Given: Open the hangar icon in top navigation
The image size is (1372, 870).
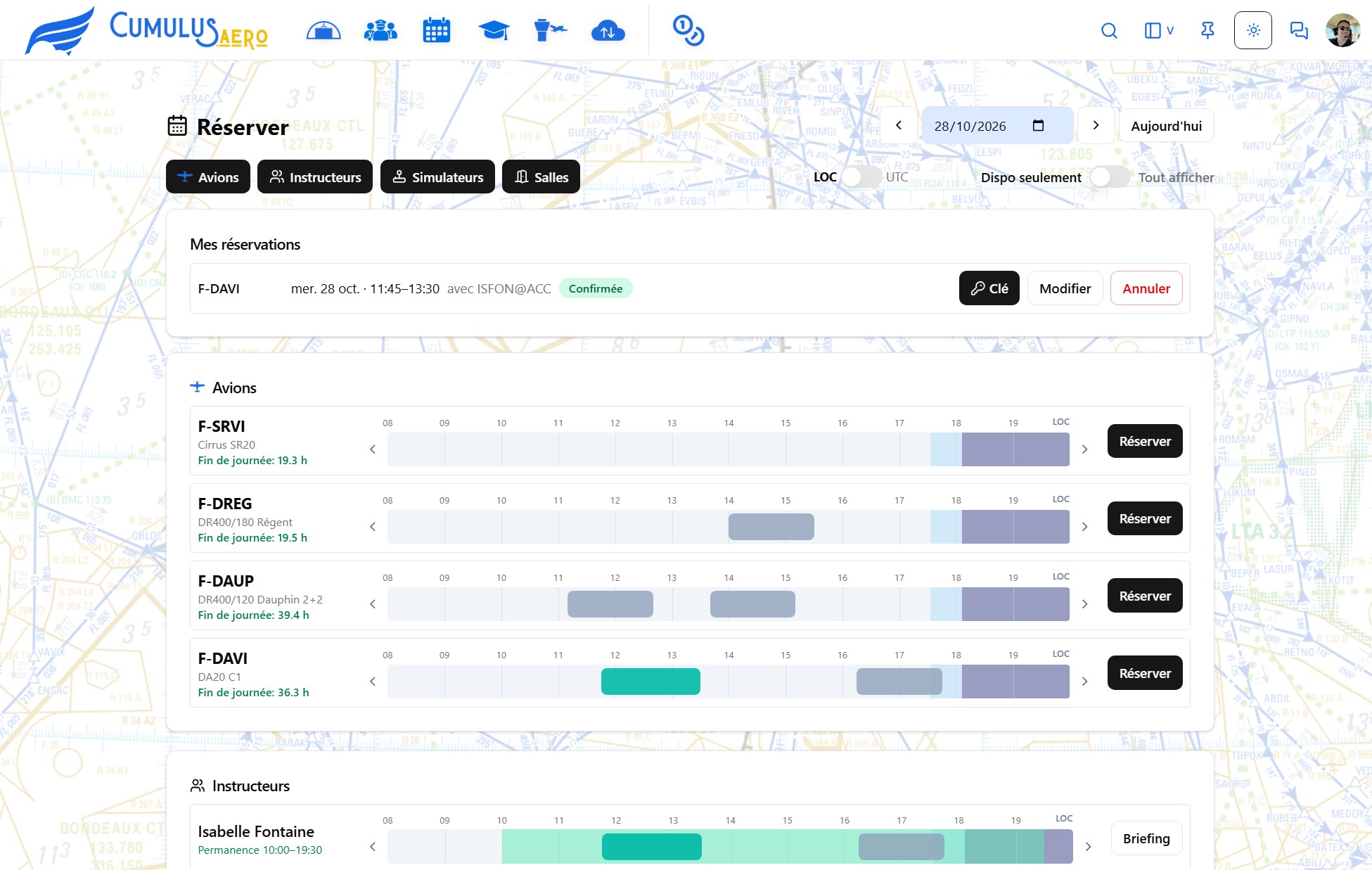Looking at the screenshot, I should pos(323,31).
